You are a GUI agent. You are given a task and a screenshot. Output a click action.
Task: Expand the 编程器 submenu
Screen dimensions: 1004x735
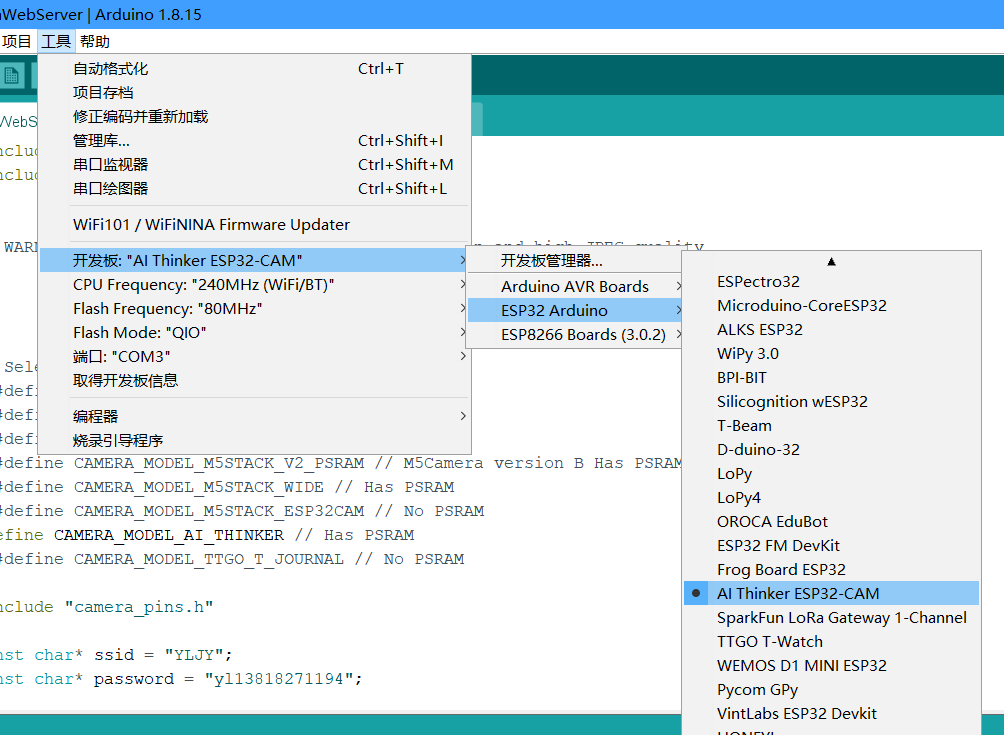pyautogui.click(x=255, y=416)
